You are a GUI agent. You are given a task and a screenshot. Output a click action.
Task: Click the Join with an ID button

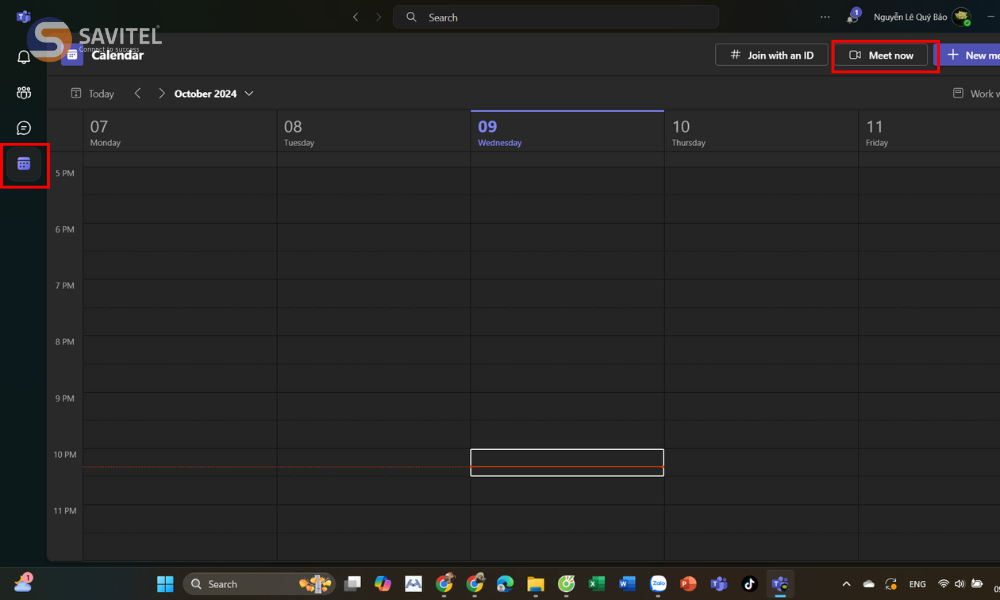(x=771, y=55)
